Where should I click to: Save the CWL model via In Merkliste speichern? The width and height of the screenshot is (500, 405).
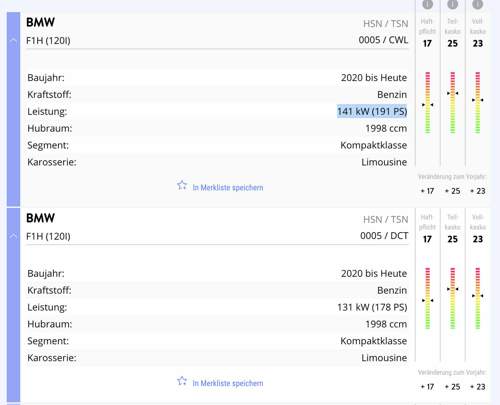[228, 188]
